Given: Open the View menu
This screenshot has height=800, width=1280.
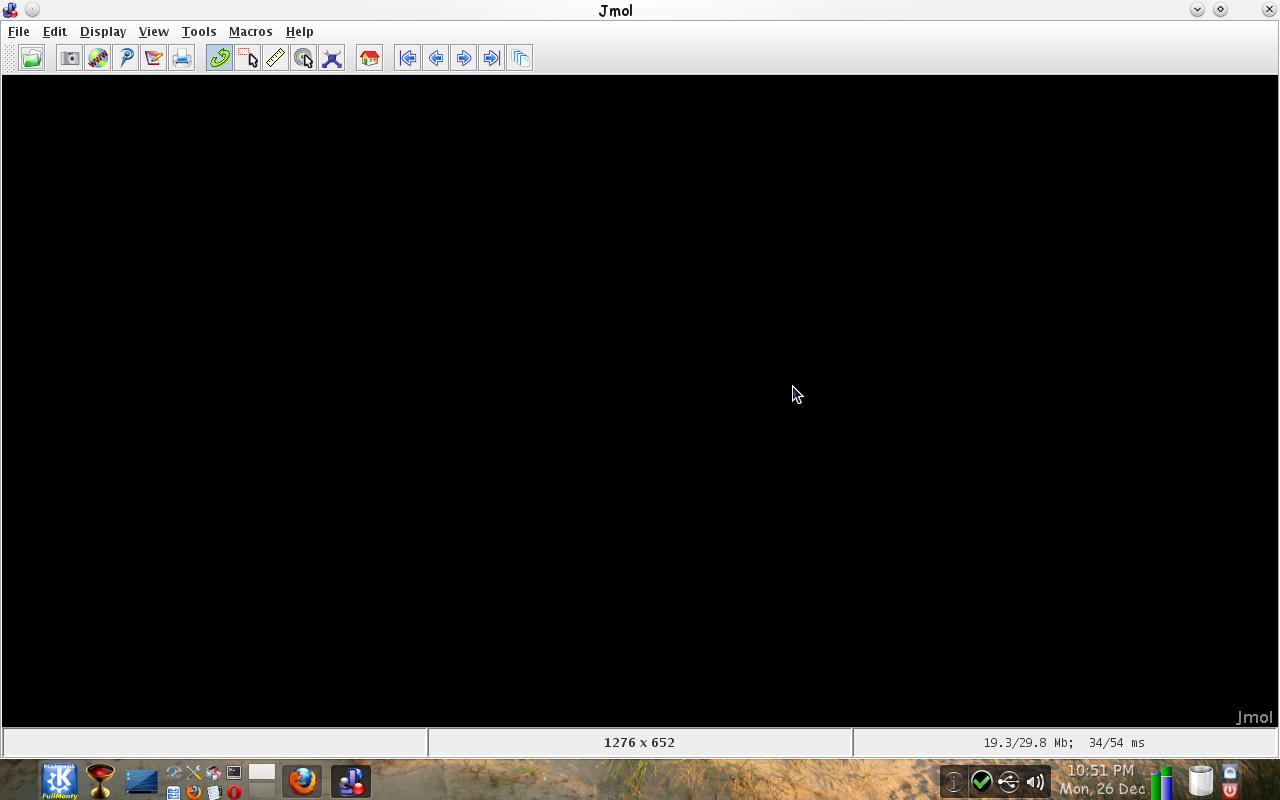Looking at the screenshot, I should tap(153, 31).
